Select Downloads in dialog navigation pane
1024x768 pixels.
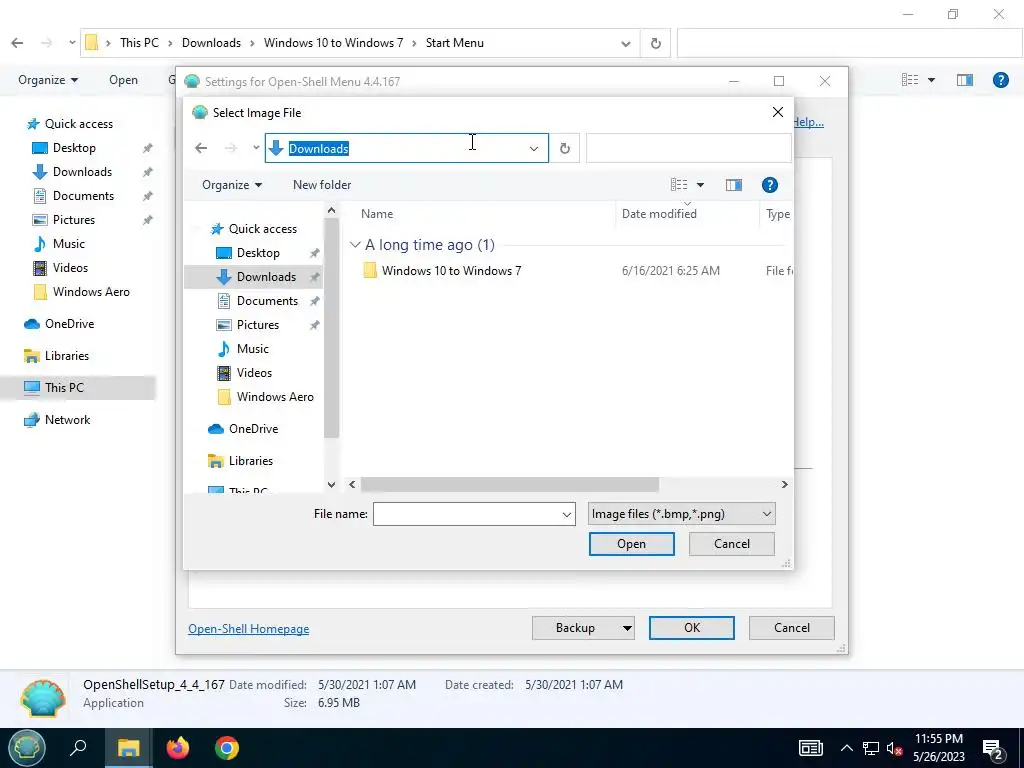(x=266, y=277)
